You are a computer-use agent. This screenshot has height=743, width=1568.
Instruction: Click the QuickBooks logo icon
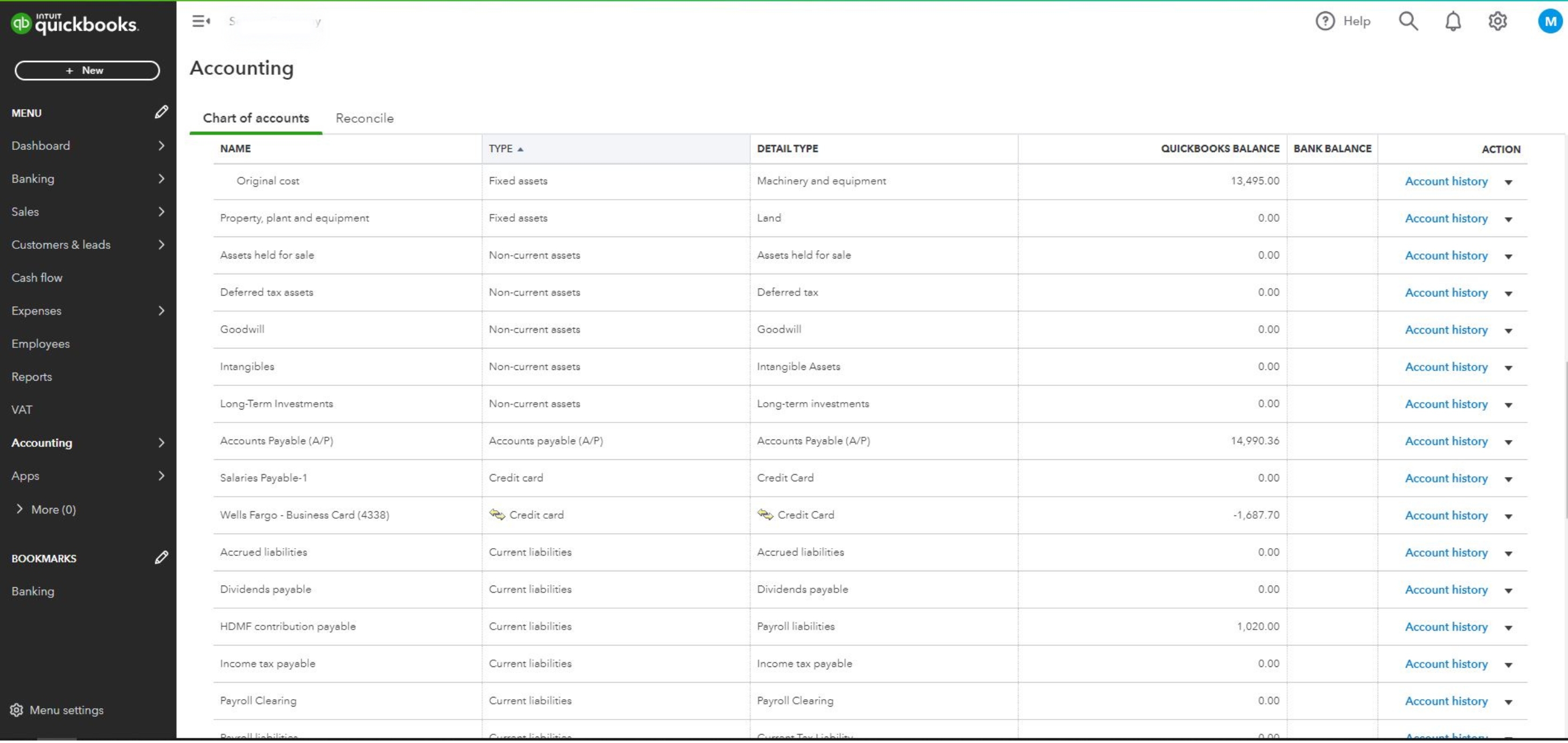[21, 23]
